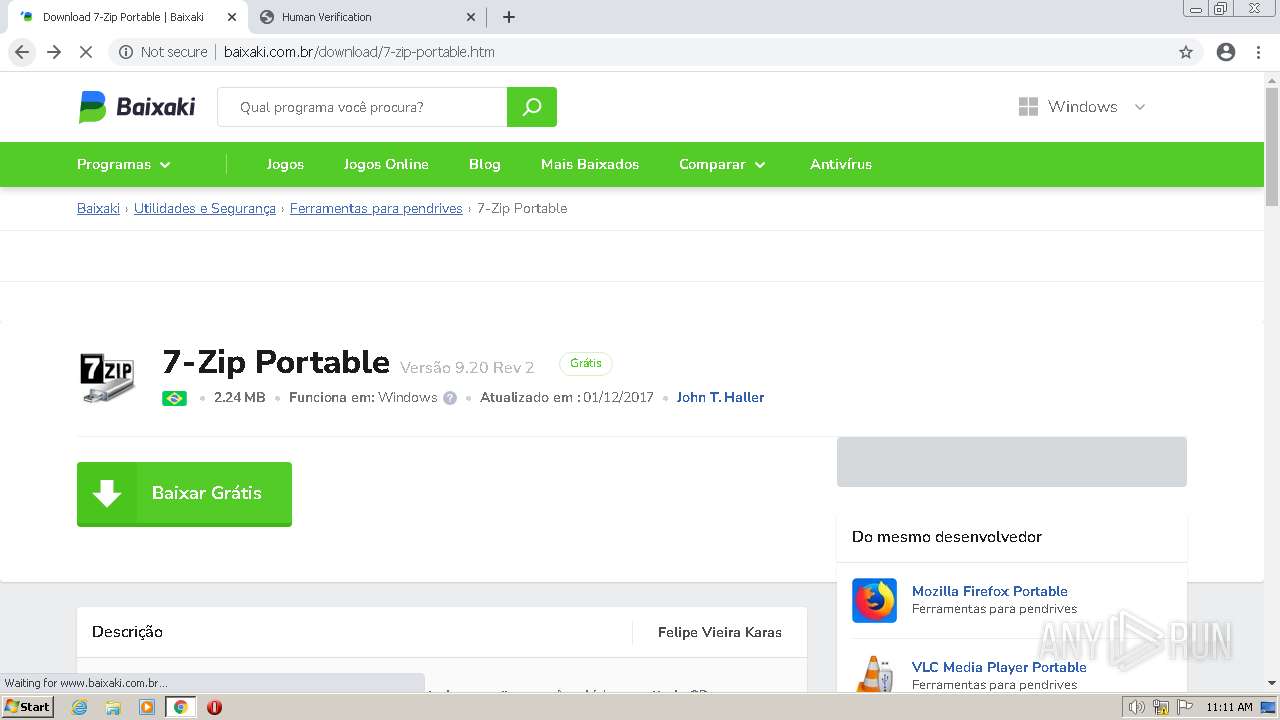This screenshot has width=1280, height=720.
Task: Click the Descrição section heading
Action: (x=127, y=632)
